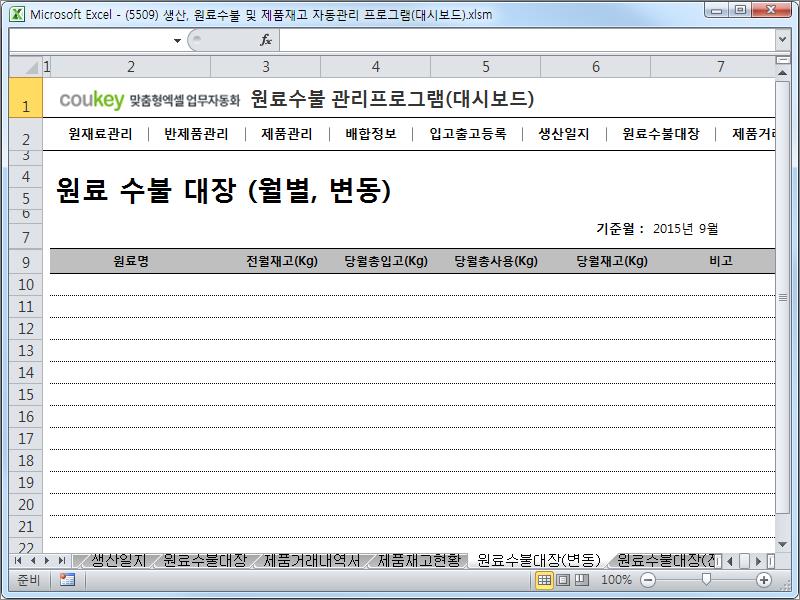Open the 원재료관리 menu link
Image resolution: width=800 pixels, height=600 pixels.
[x=100, y=134]
